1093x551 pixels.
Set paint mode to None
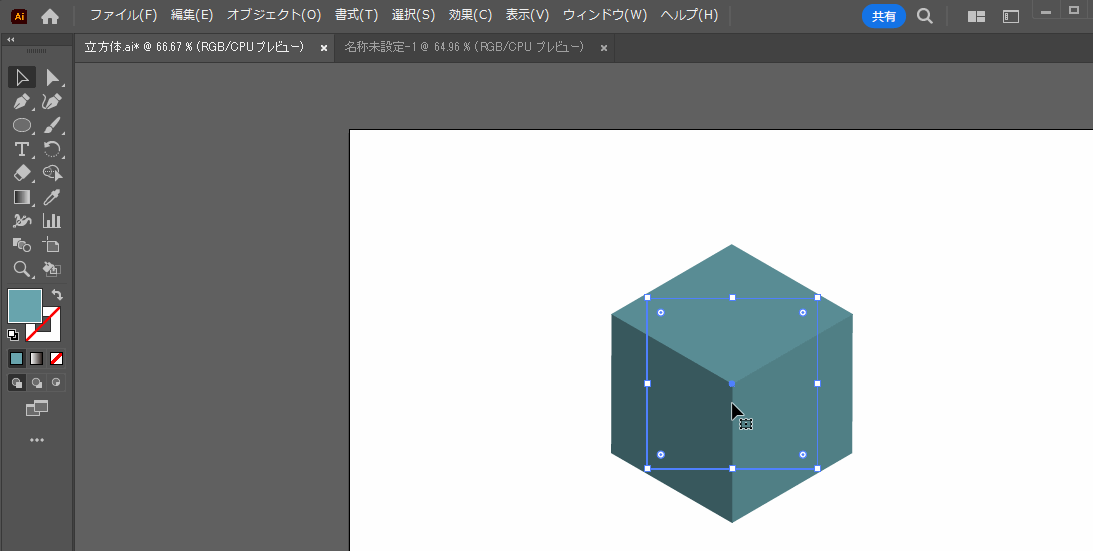(x=56, y=358)
